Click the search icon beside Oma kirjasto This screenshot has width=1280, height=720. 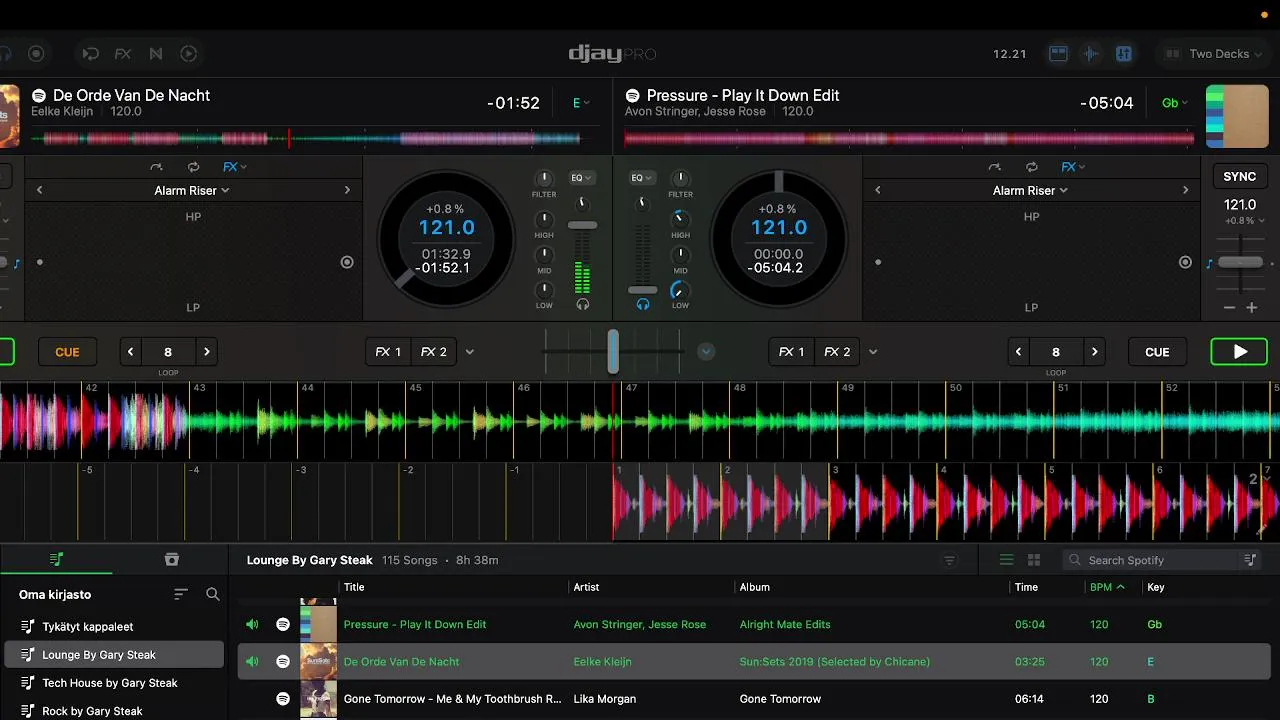(213, 594)
